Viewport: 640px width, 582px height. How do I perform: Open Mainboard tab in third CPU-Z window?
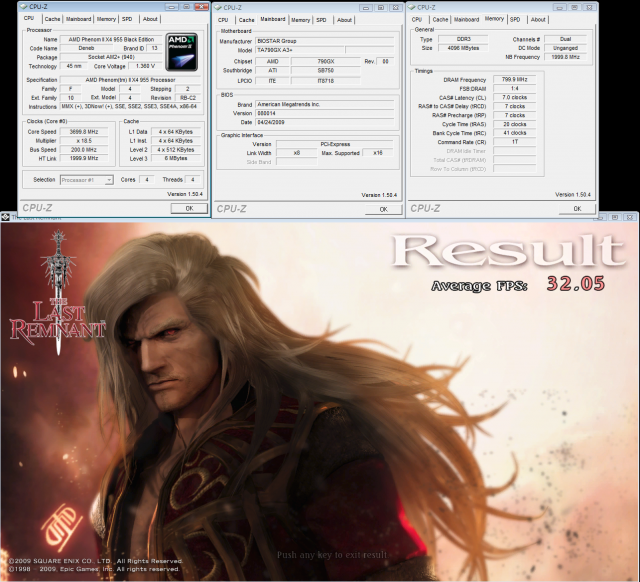467,19
